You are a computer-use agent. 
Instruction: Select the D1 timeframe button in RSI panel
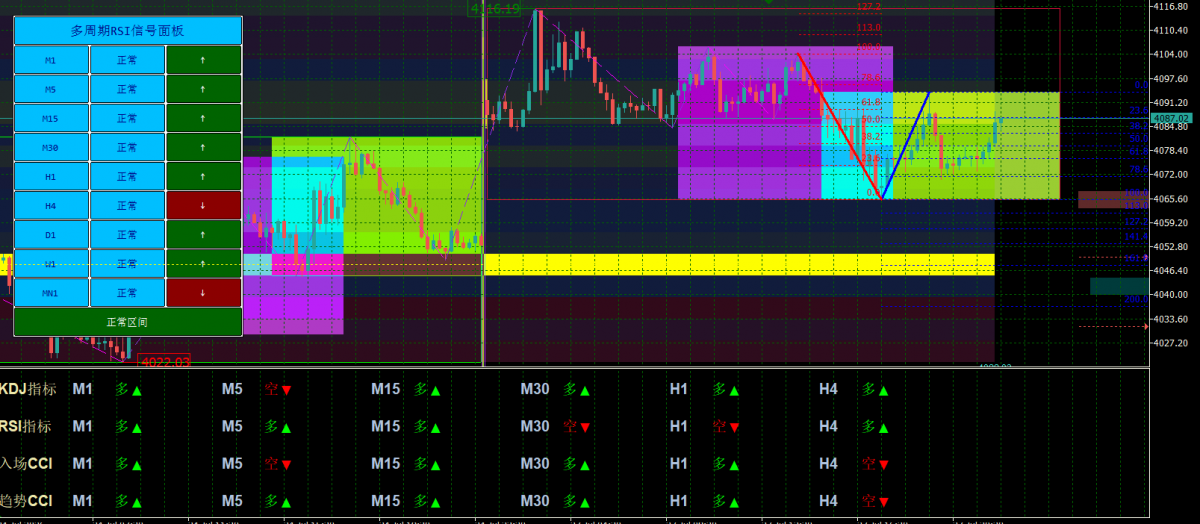(x=51, y=235)
